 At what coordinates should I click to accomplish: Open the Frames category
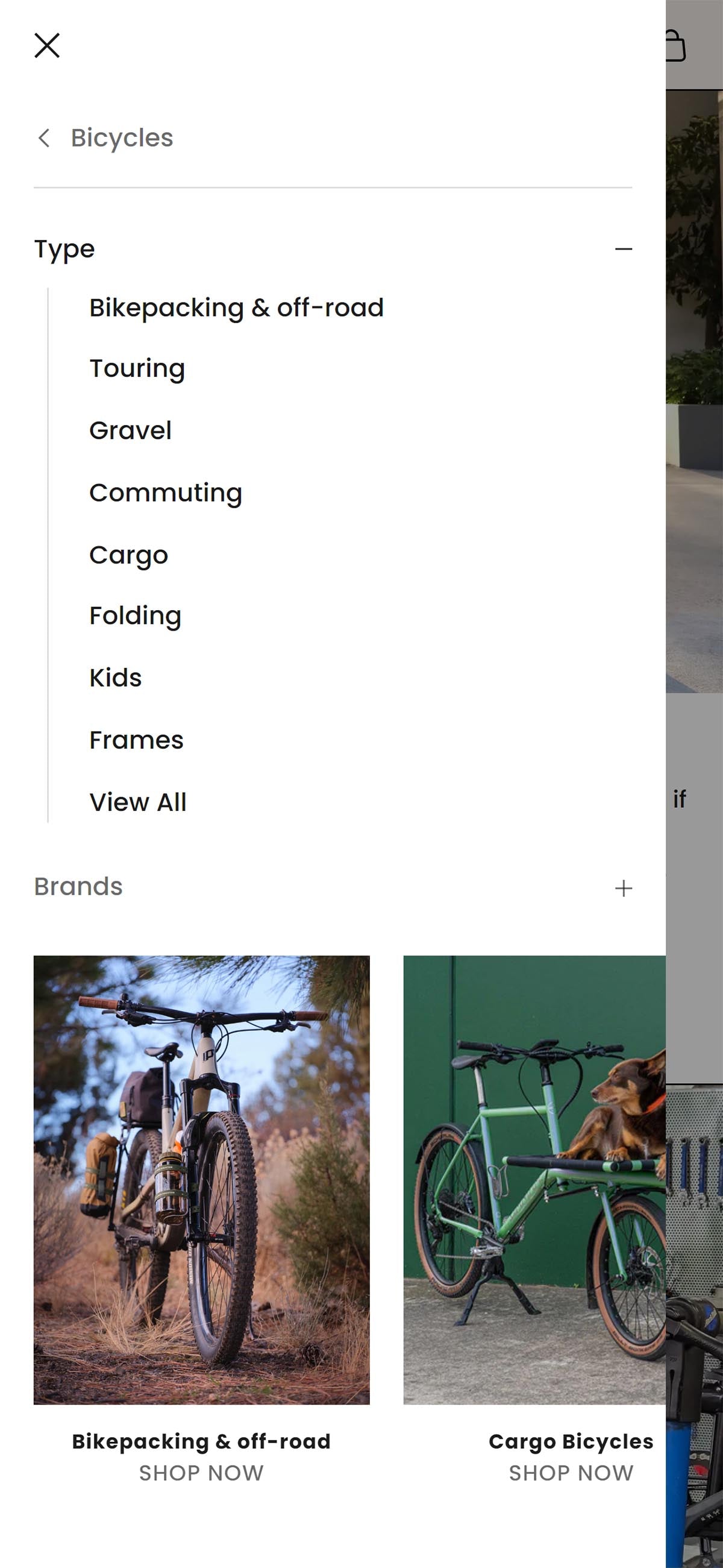(136, 740)
